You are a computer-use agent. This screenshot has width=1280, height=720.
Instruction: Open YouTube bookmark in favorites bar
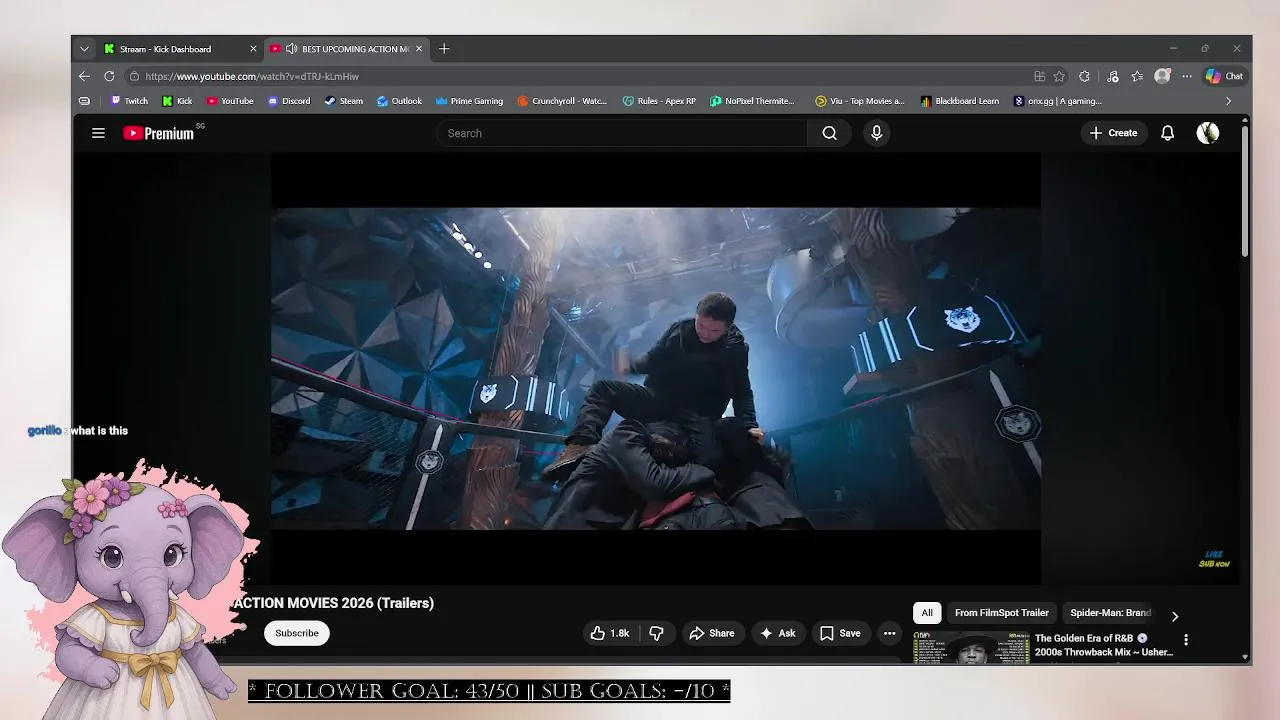(230, 101)
